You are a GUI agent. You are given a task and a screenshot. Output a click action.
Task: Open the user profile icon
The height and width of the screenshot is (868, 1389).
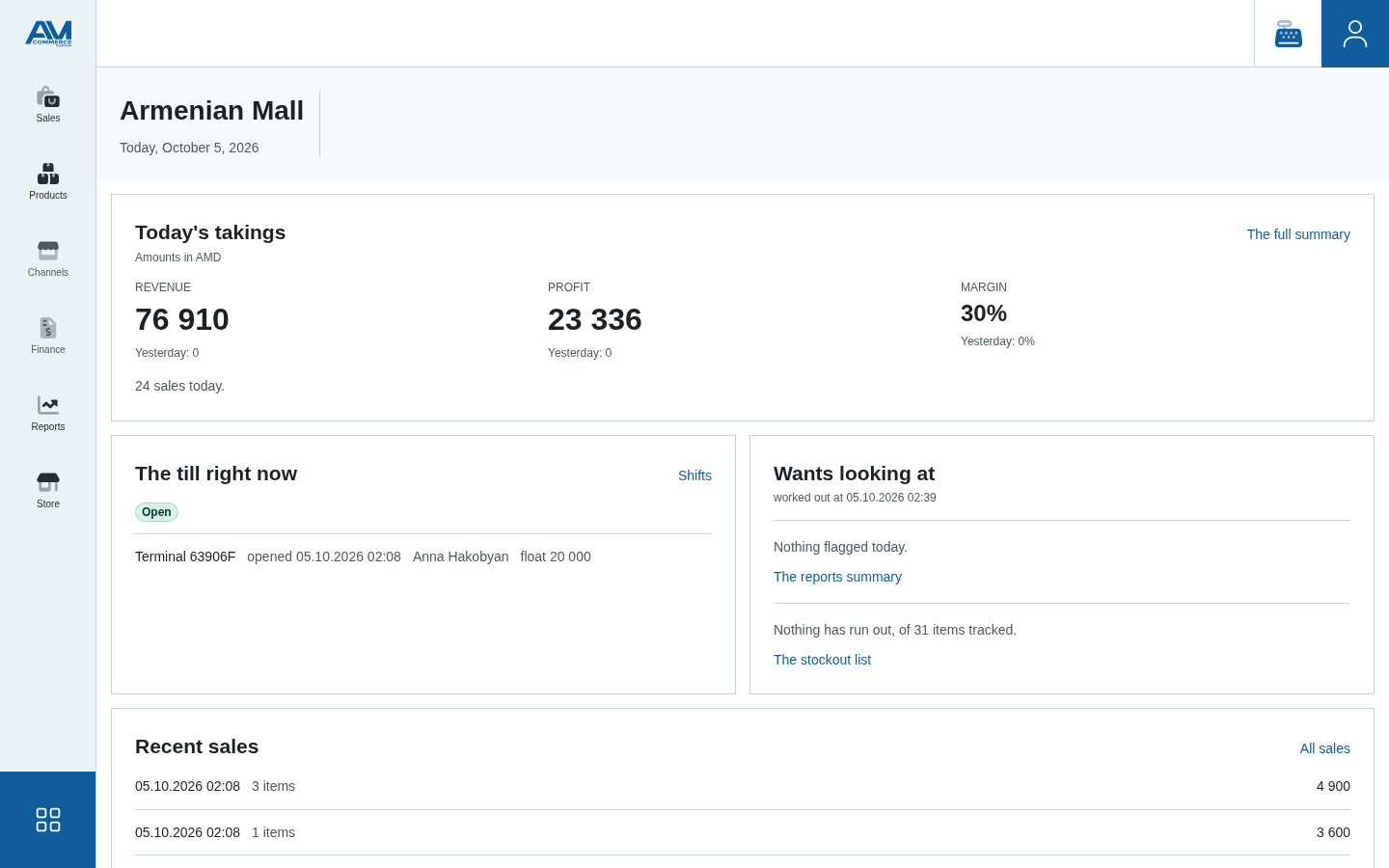point(1355,34)
